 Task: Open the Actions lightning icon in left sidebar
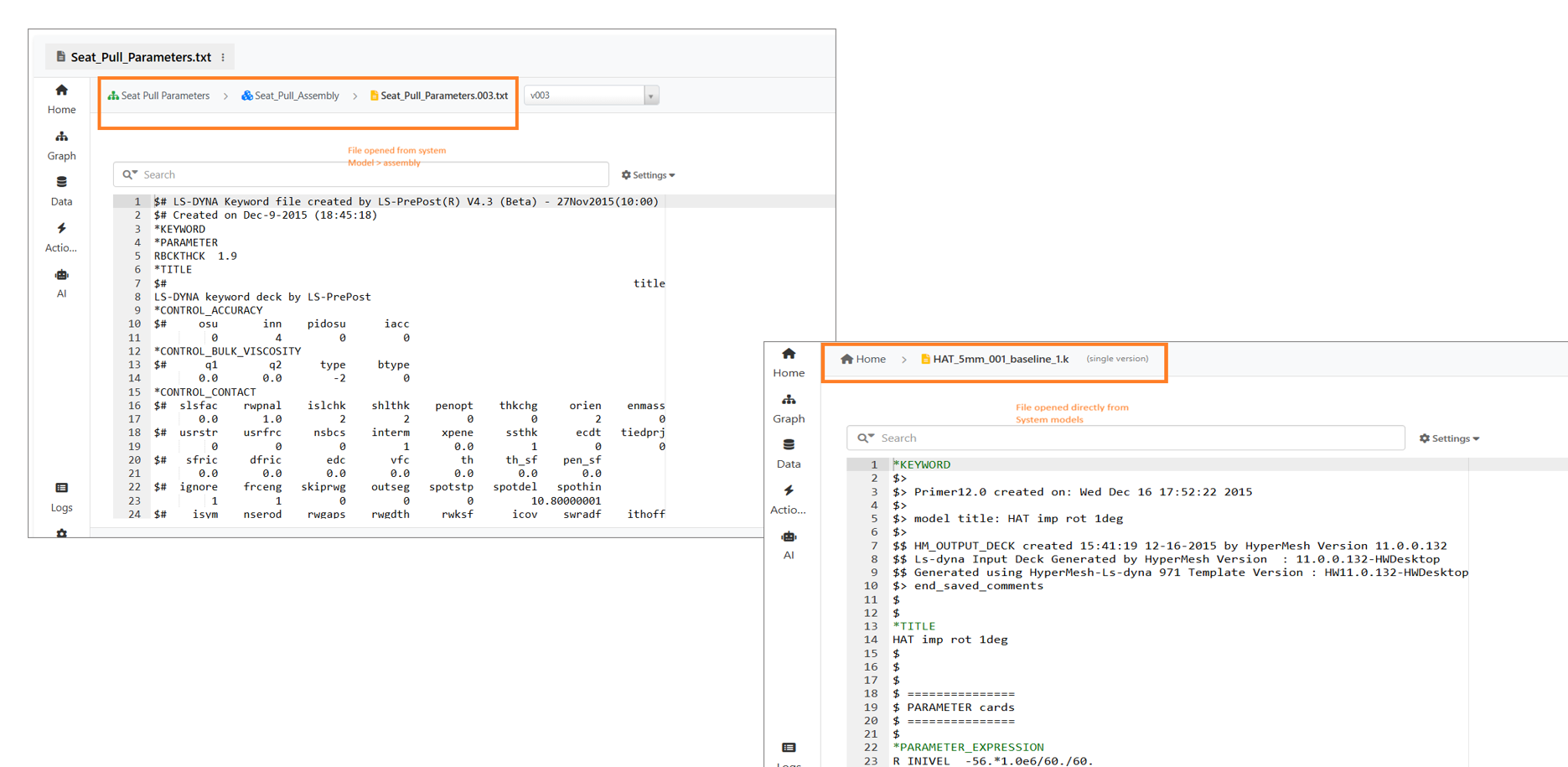tap(61, 236)
